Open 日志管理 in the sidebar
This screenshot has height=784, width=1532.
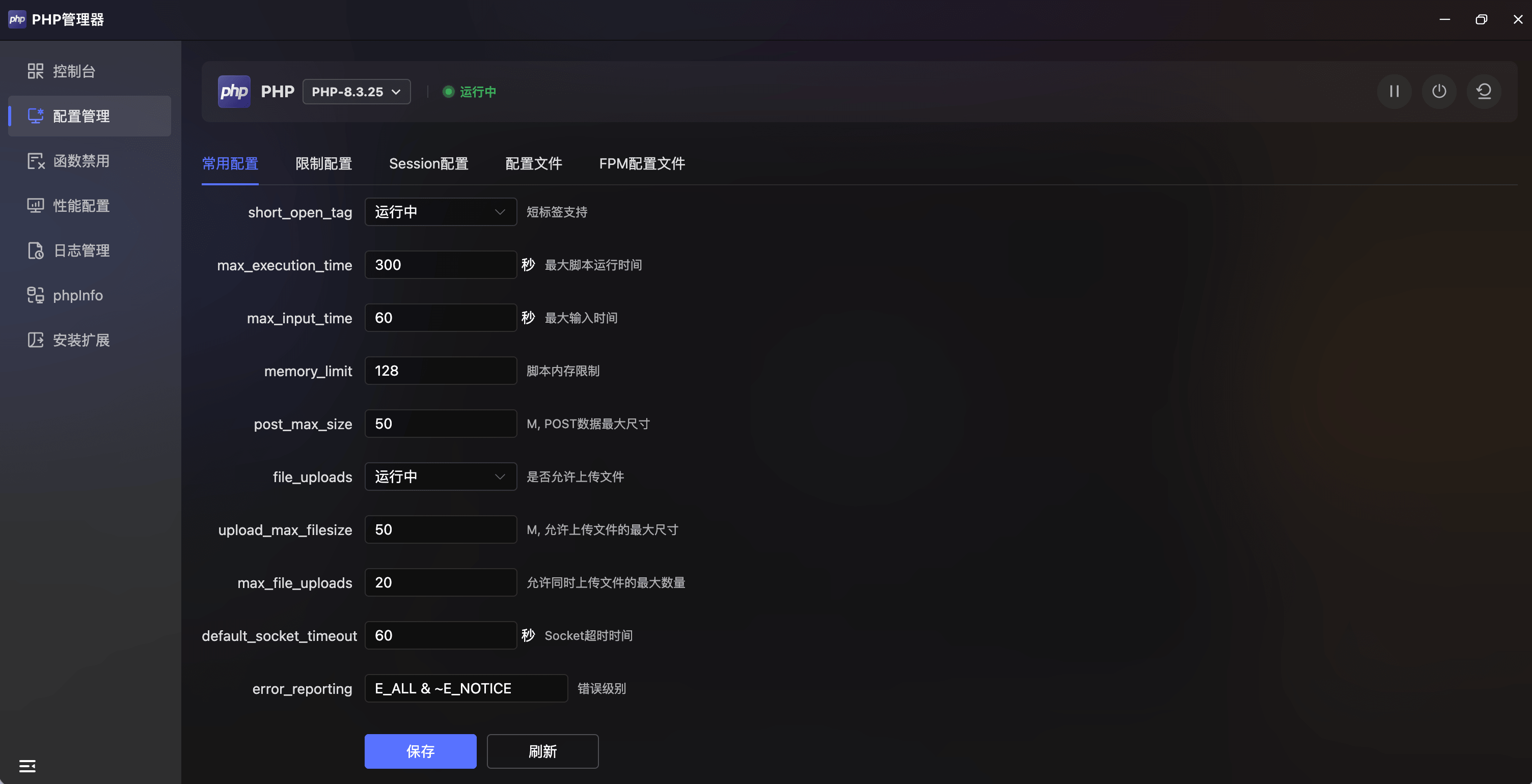[90, 250]
